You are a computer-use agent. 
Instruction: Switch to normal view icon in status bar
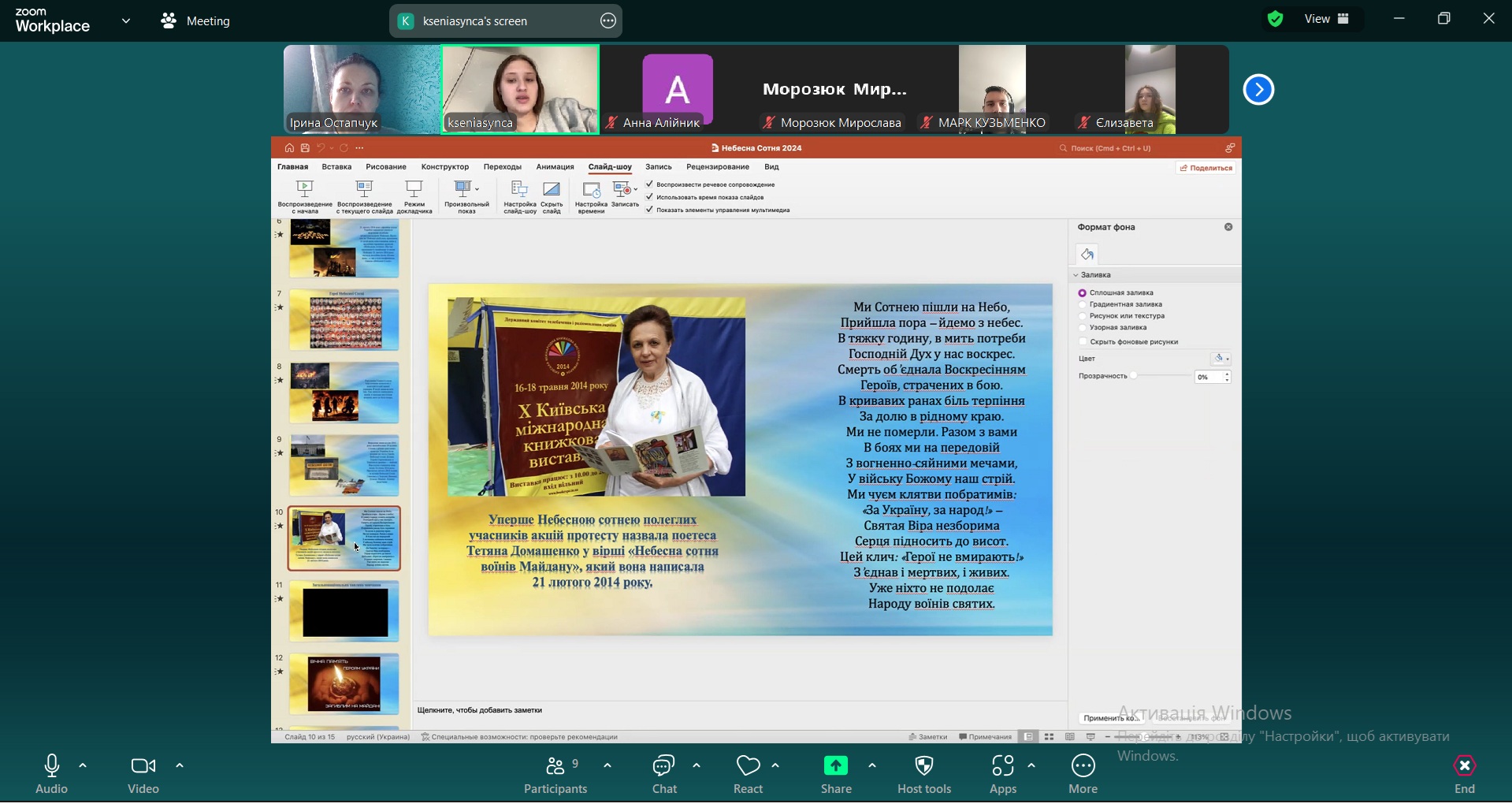[1029, 739]
